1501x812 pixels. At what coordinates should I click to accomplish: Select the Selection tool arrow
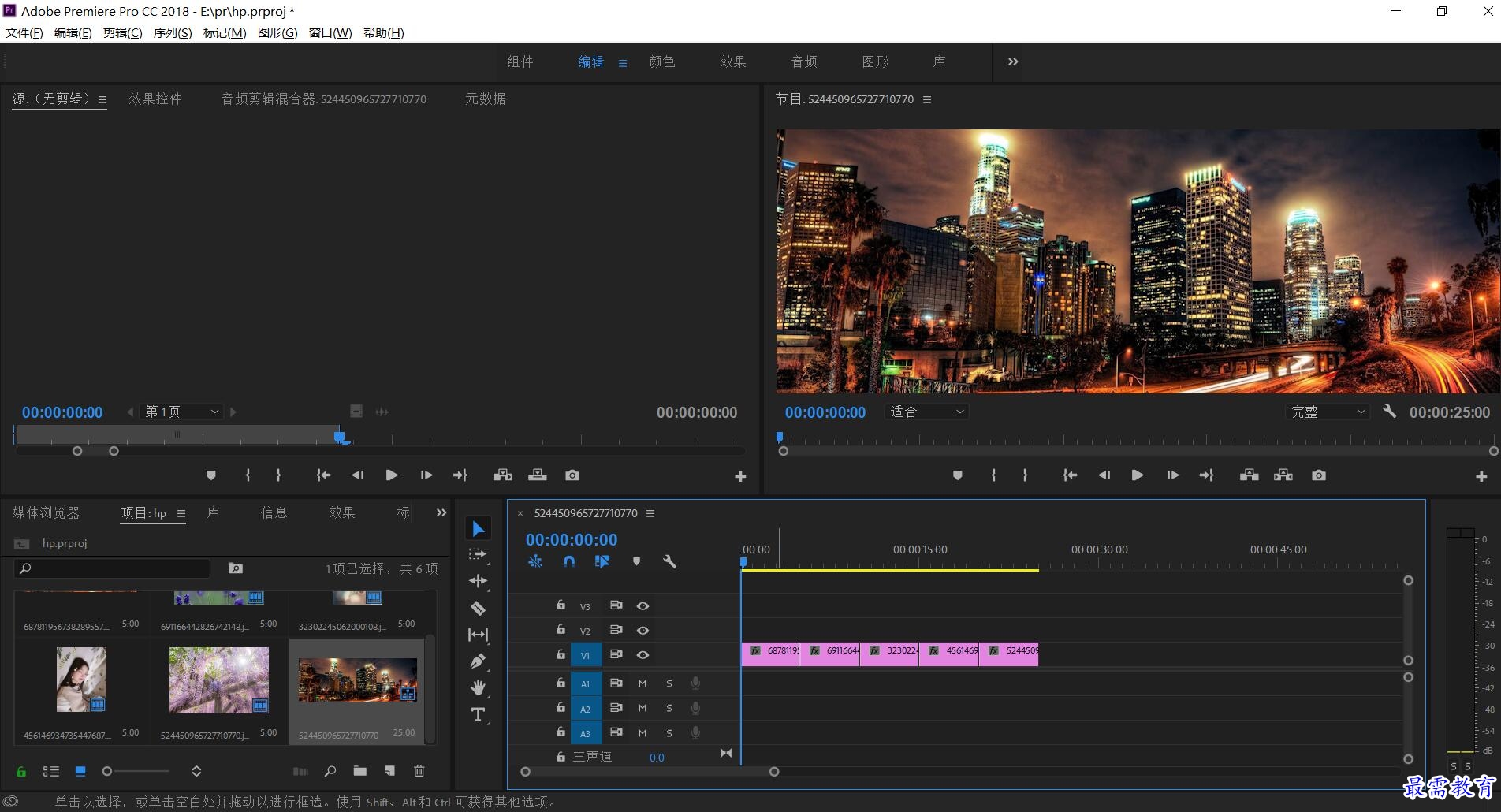(478, 528)
